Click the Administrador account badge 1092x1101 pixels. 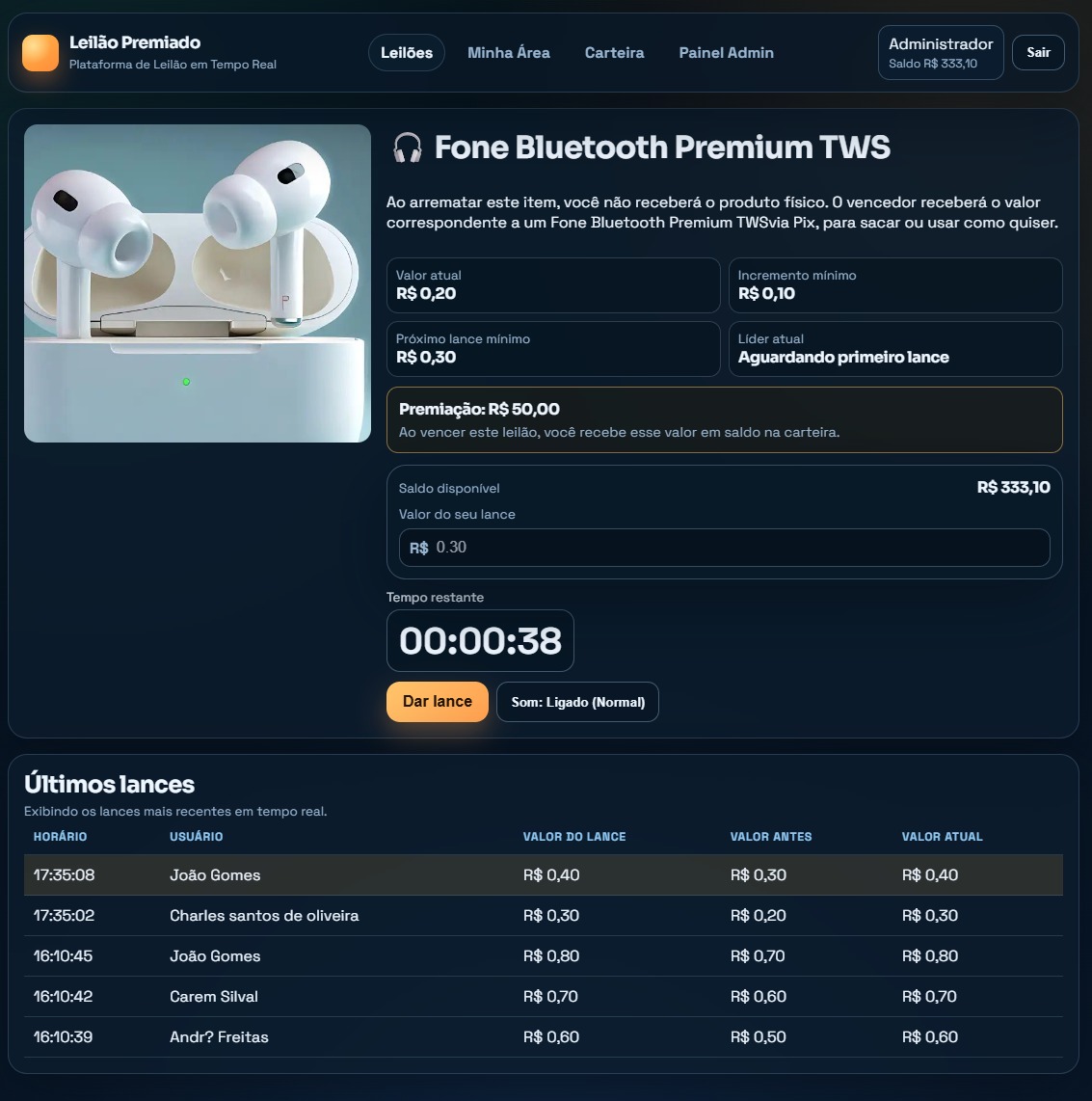940,52
